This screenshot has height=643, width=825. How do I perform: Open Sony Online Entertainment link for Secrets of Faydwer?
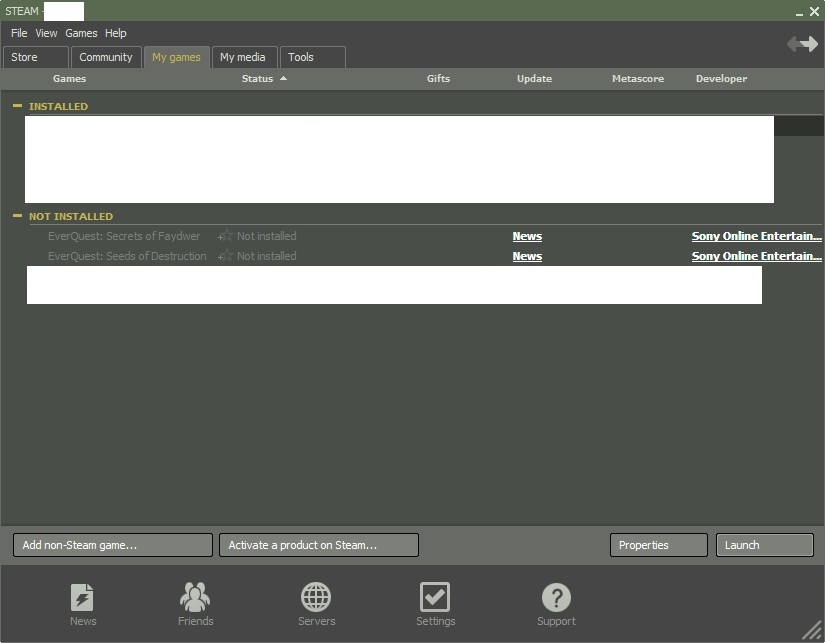click(x=757, y=236)
